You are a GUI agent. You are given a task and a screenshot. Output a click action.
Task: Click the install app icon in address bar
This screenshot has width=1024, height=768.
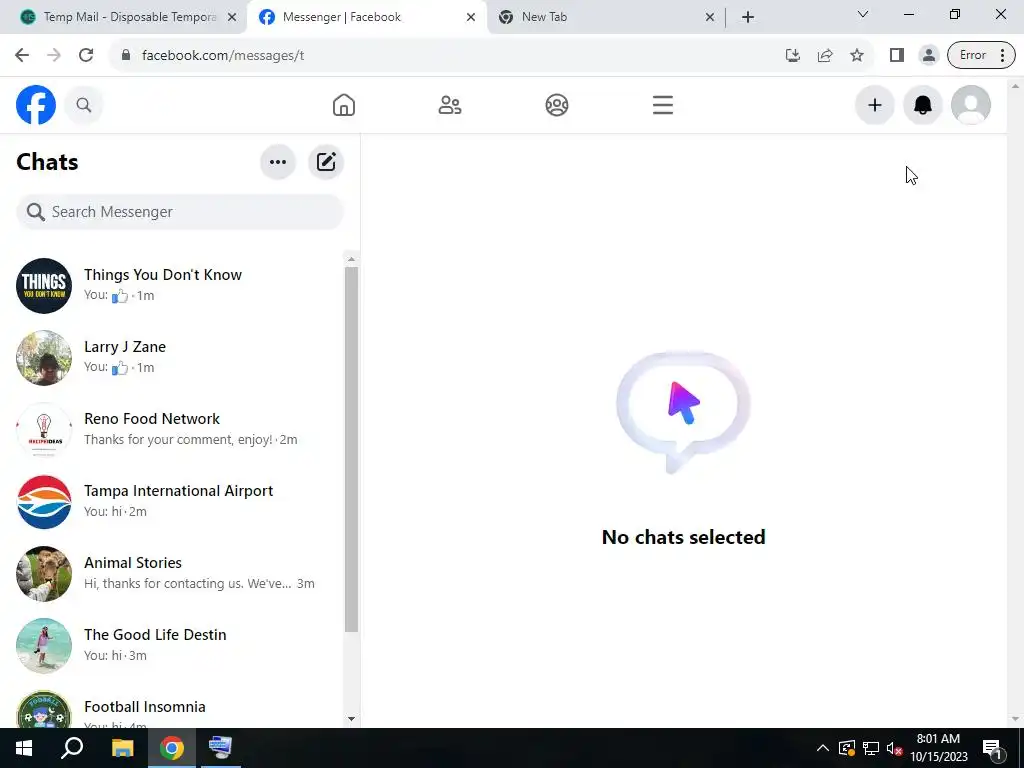[793, 56]
